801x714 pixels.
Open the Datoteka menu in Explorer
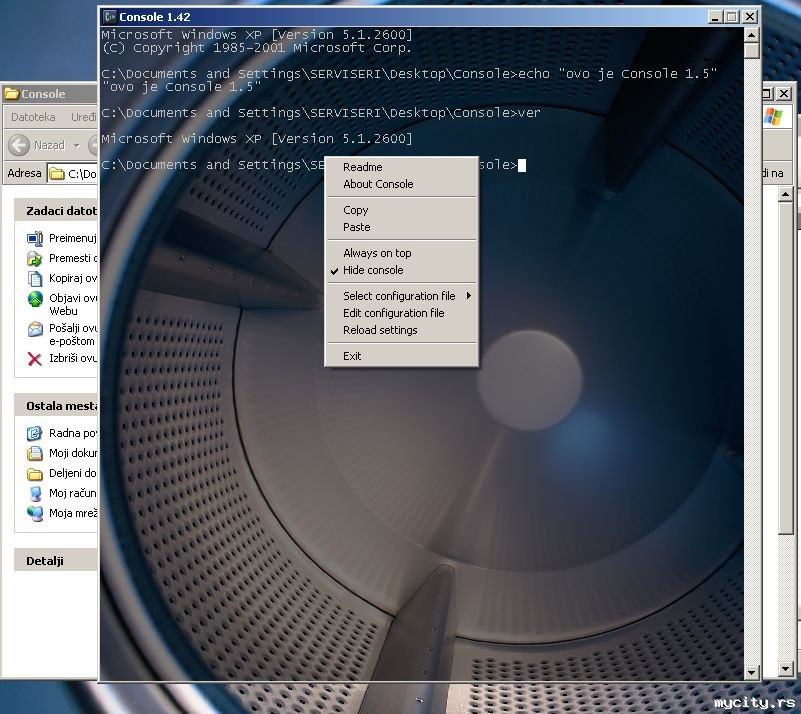coord(33,118)
